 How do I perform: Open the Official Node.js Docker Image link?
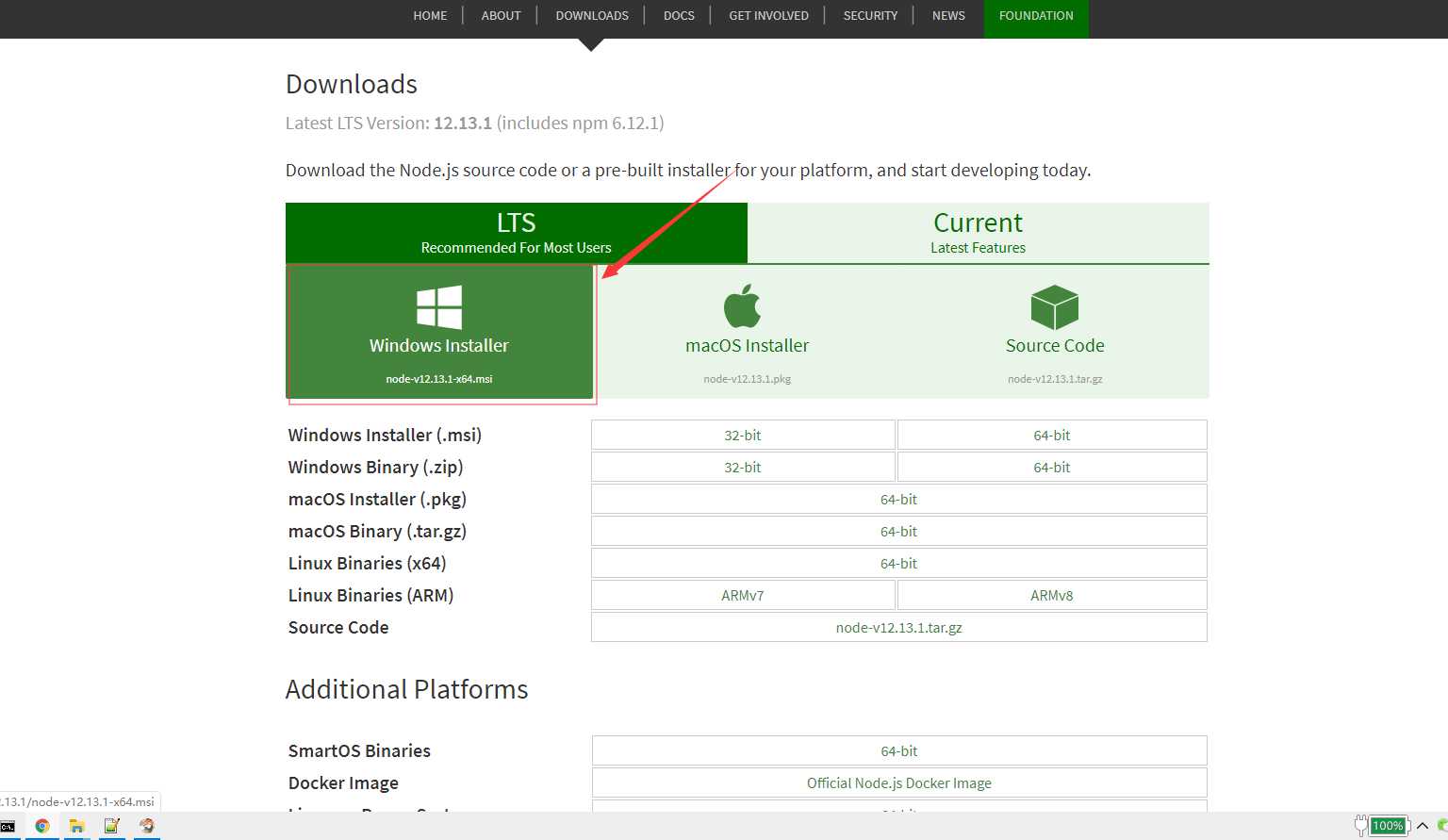point(898,782)
